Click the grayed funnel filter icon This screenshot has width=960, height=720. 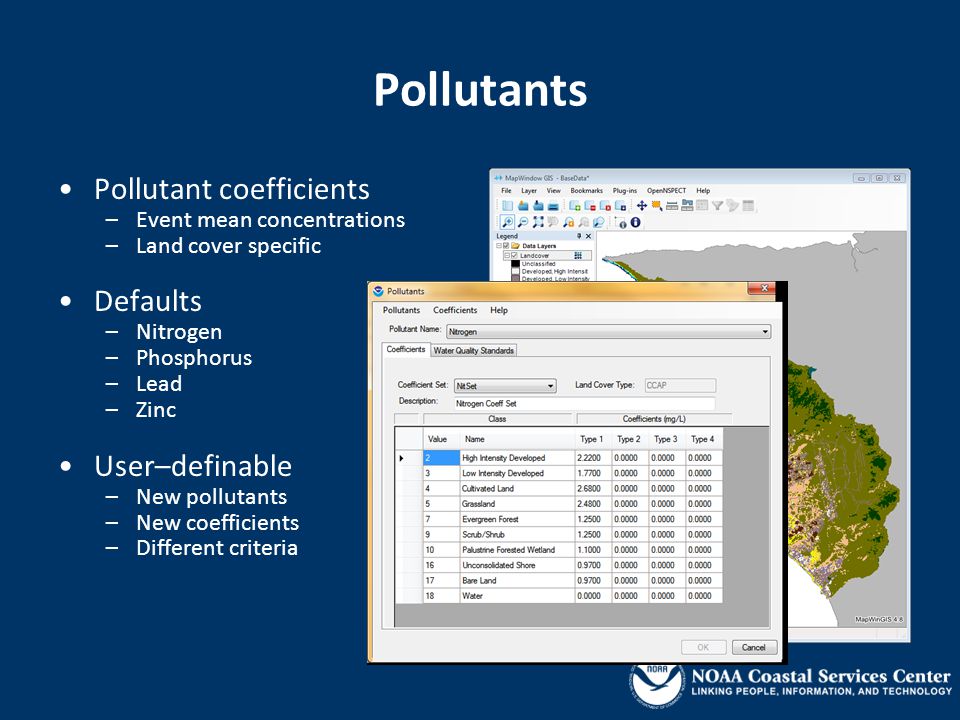point(718,206)
